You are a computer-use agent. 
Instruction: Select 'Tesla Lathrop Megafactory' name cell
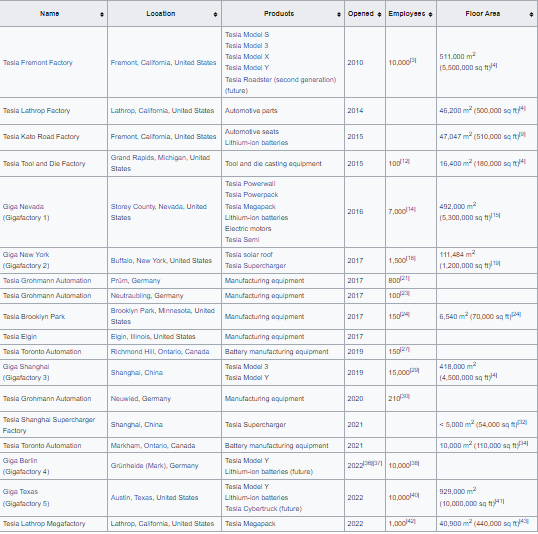54,524
